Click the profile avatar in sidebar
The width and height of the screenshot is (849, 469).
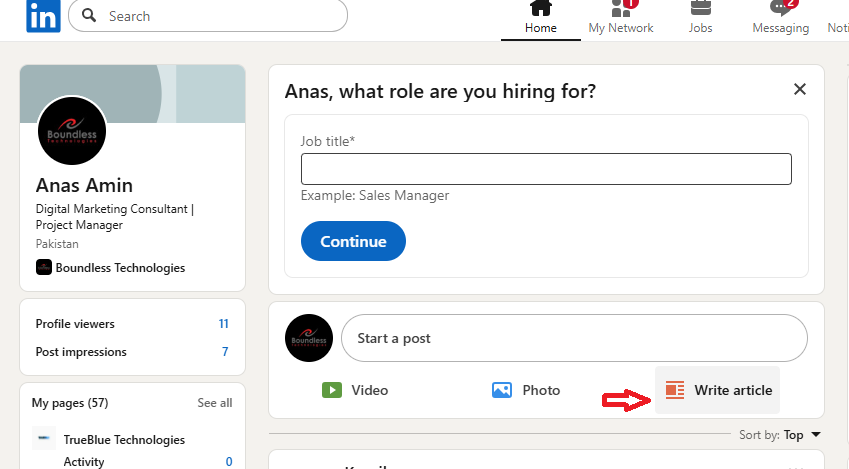tap(71, 131)
